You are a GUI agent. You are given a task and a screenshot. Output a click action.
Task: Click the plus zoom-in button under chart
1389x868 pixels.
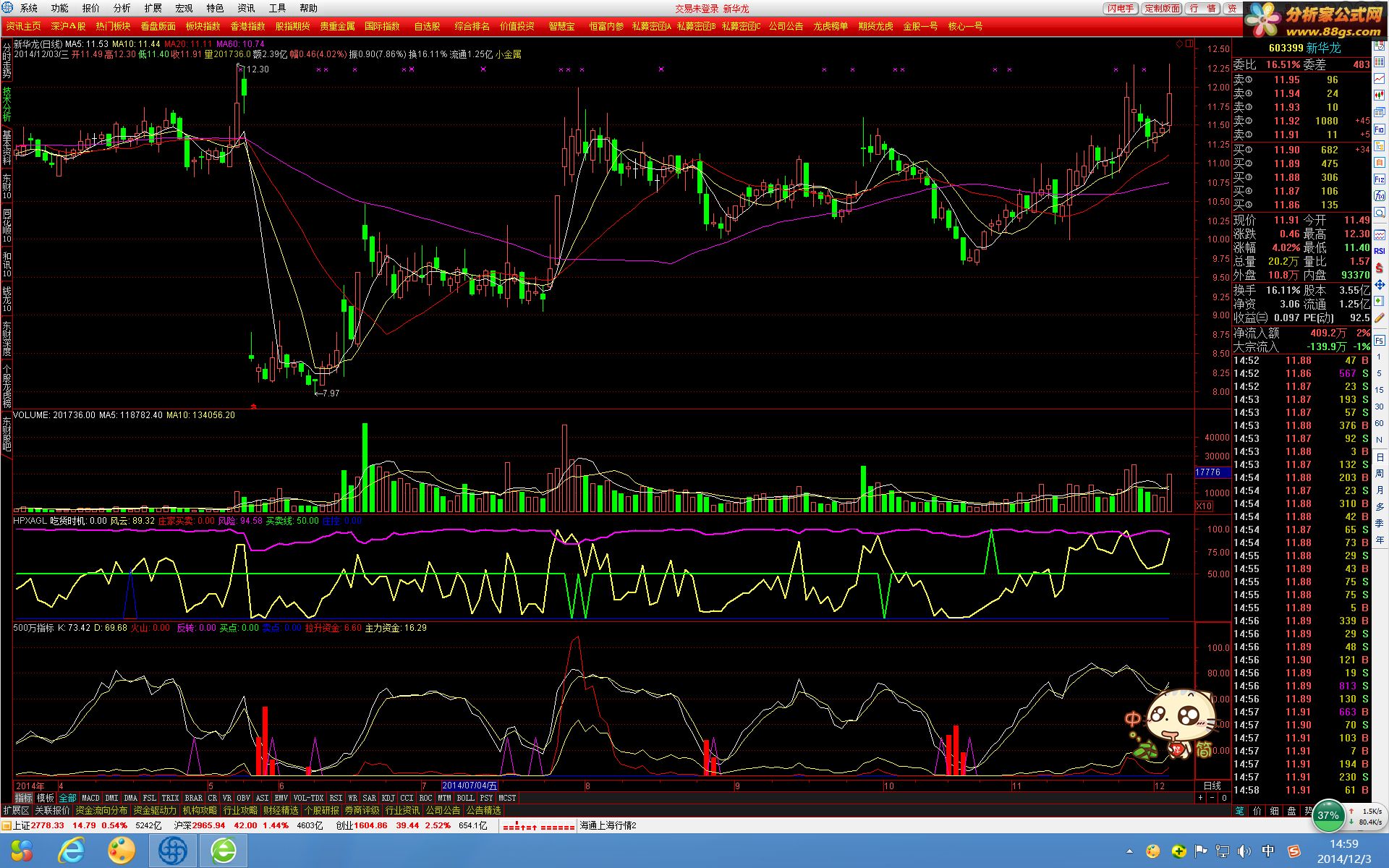1201,798
